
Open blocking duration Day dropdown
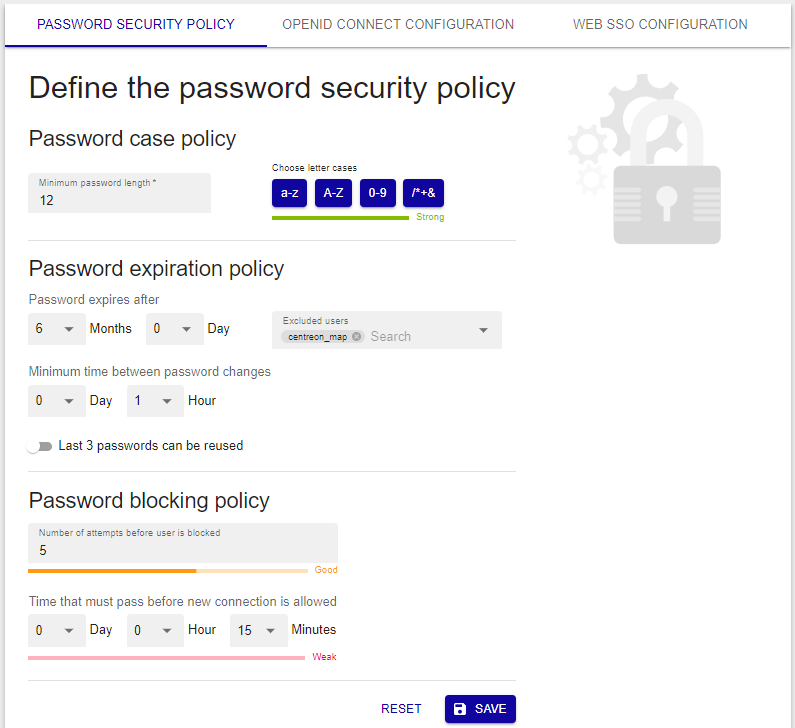(57, 631)
